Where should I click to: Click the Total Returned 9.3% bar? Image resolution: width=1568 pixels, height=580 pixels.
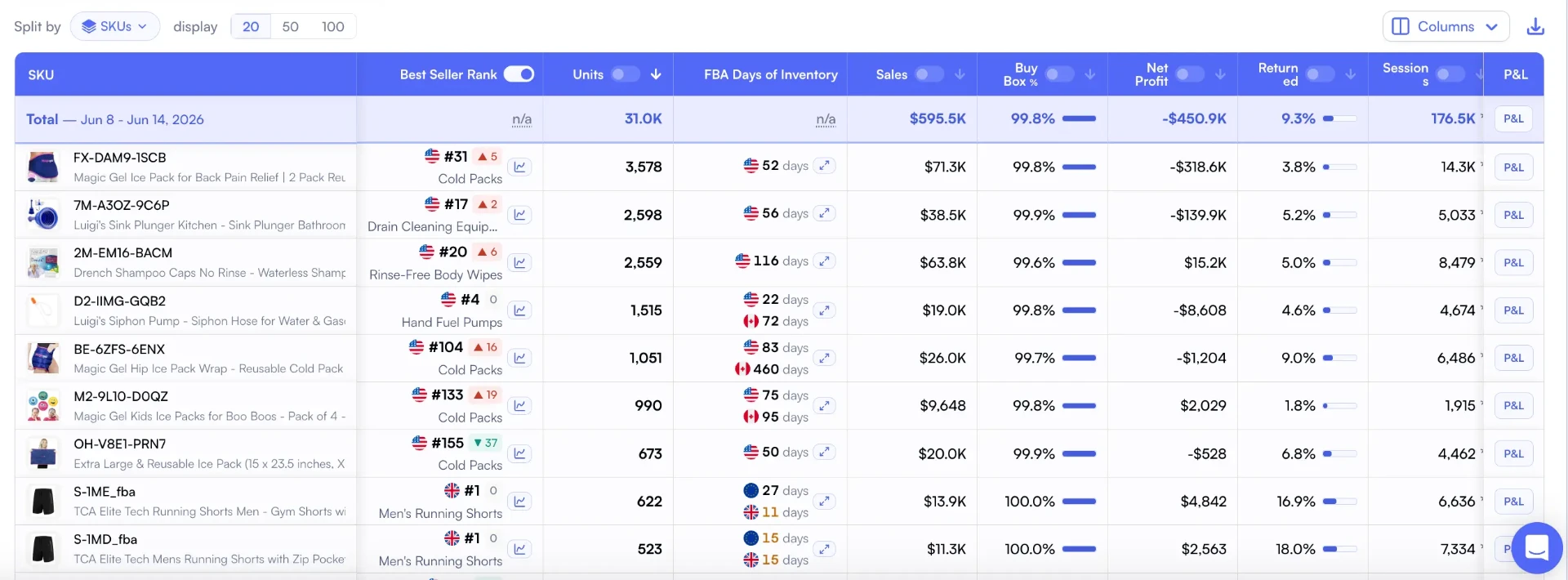pyautogui.click(x=1339, y=118)
